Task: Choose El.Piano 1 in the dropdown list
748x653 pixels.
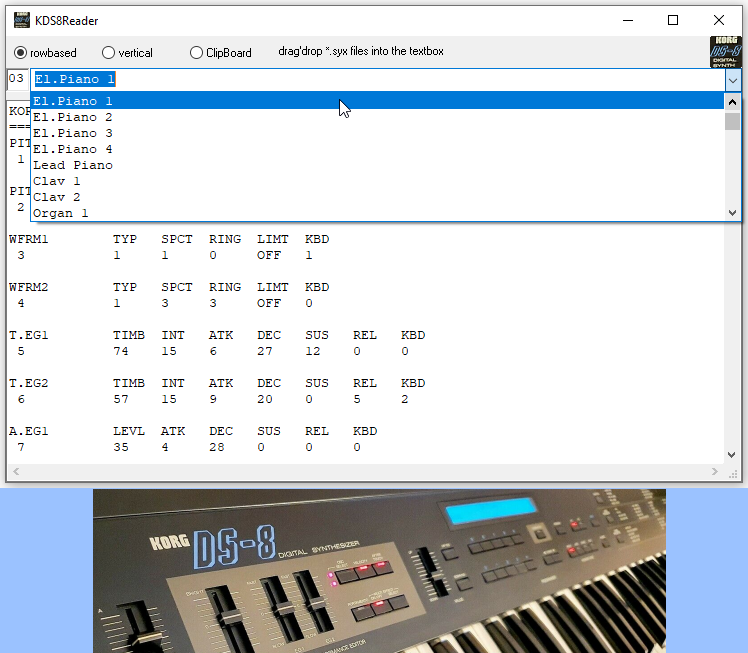Action: [x=377, y=101]
